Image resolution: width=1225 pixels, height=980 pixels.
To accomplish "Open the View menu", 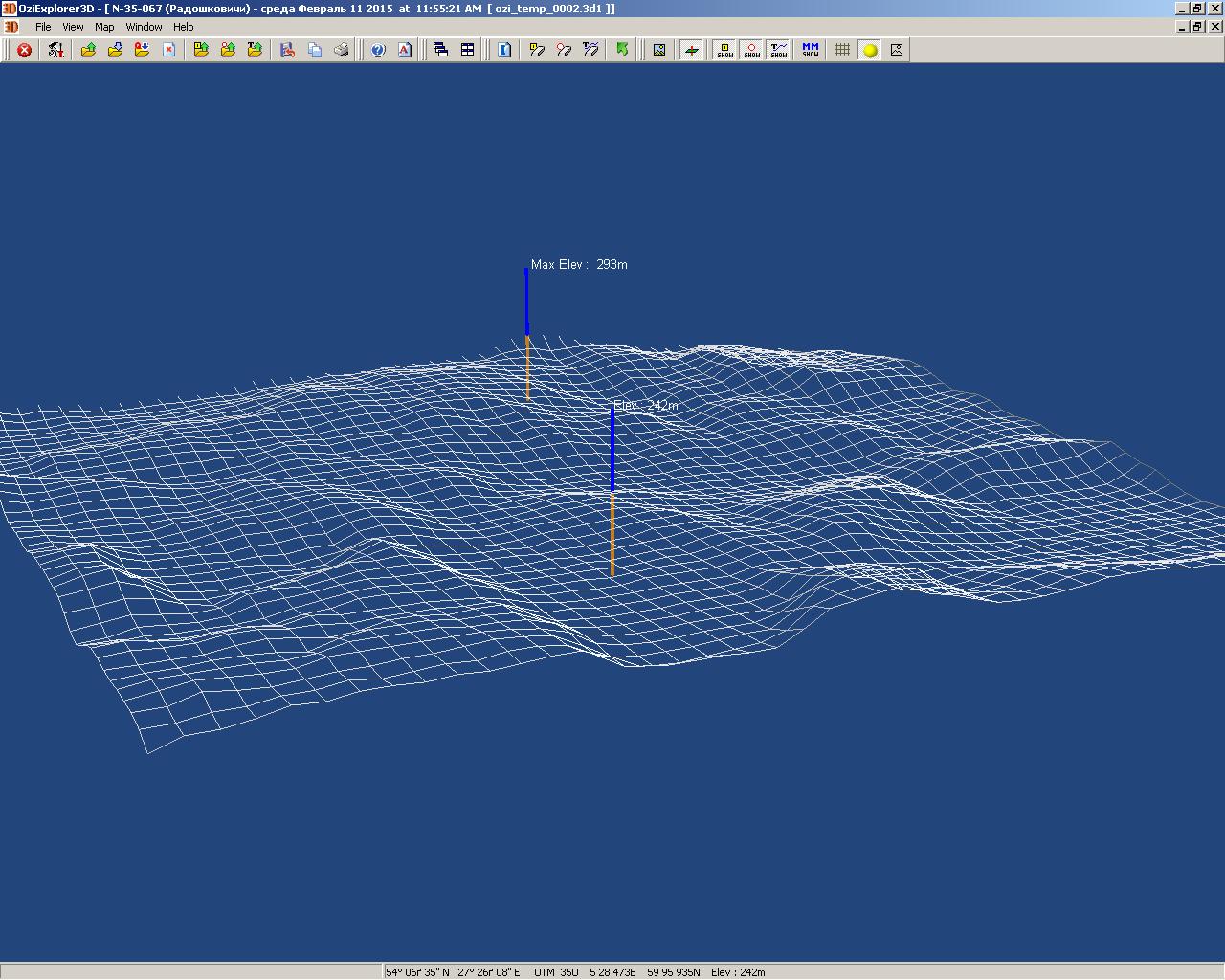I will (73, 27).
